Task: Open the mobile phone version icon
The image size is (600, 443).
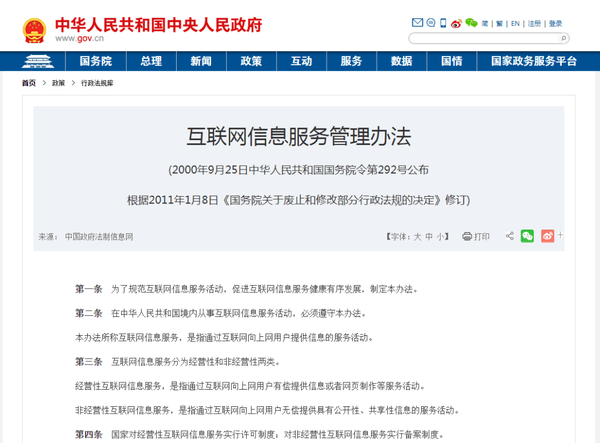Action: click(x=443, y=23)
